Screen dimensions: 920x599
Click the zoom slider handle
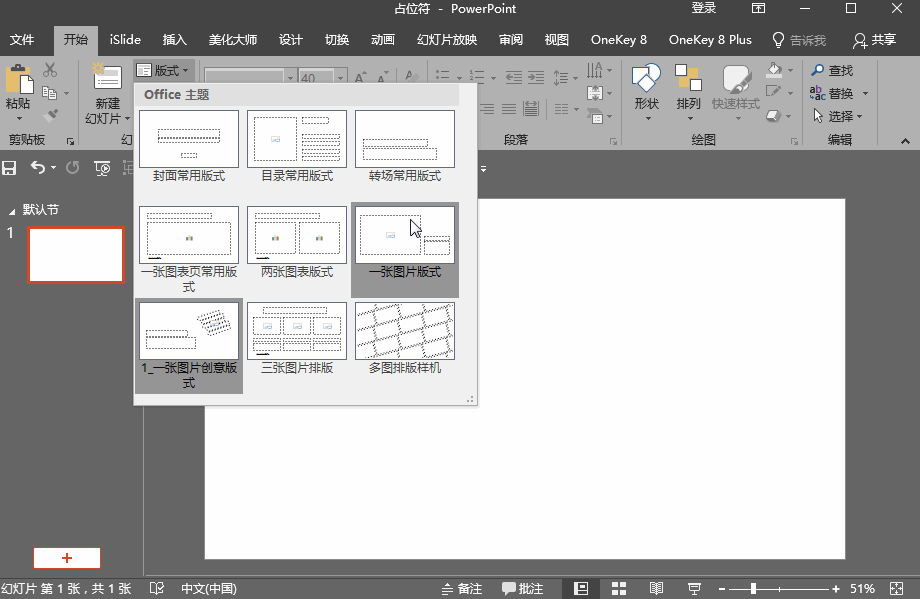753,588
